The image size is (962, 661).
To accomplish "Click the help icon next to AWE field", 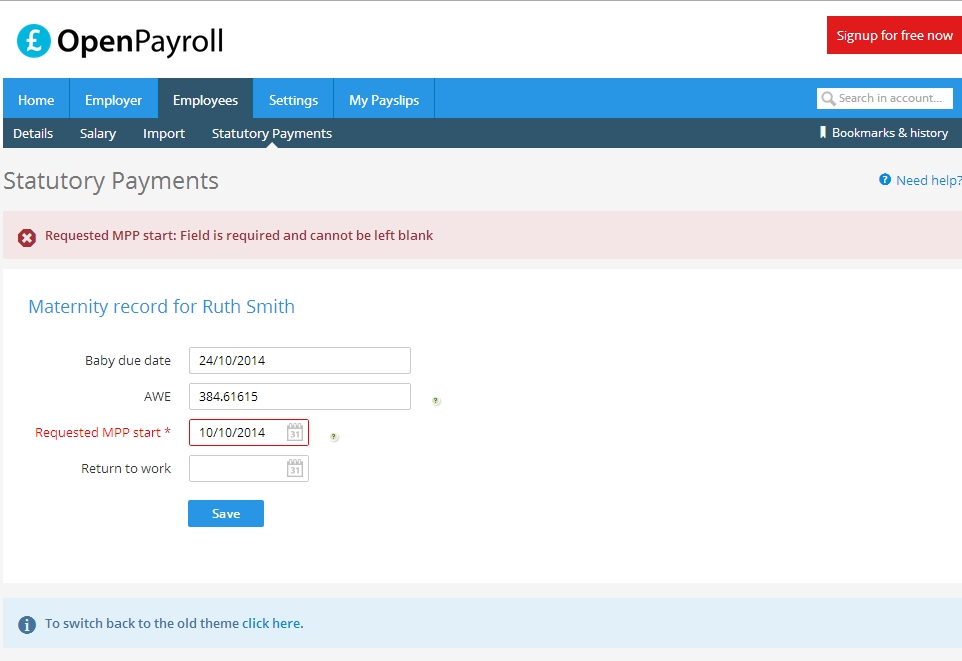I will click(435, 400).
